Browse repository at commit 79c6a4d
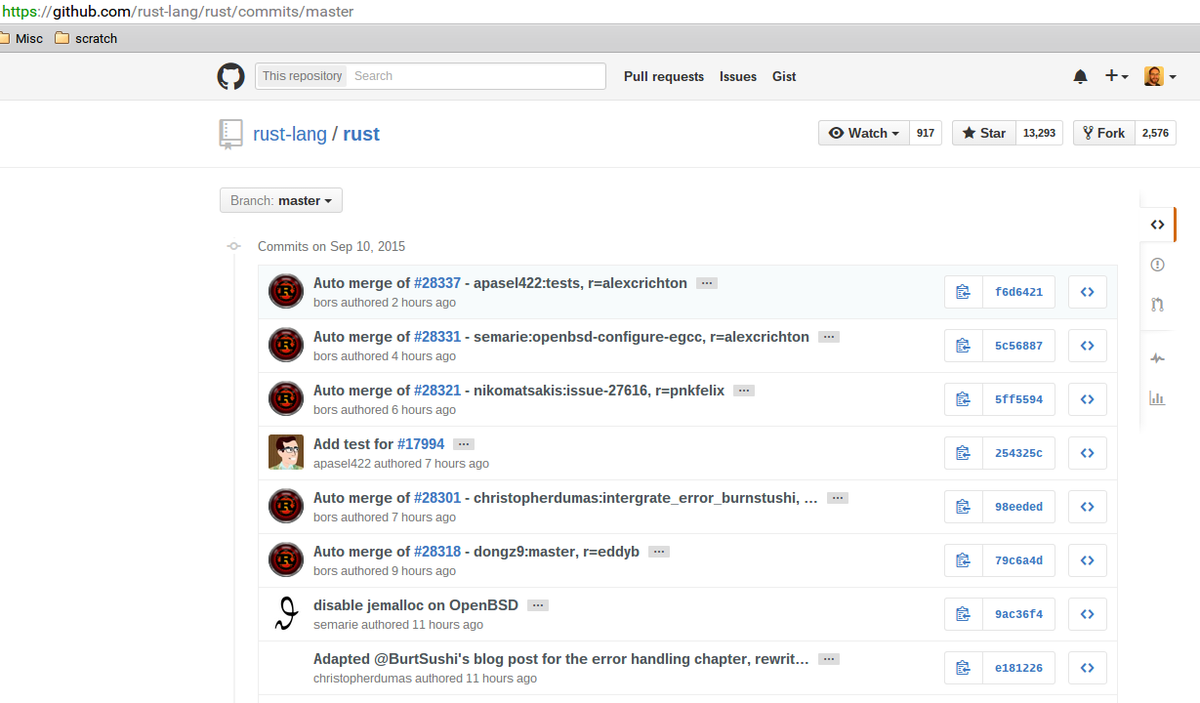The image size is (1200, 703). [x=1087, y=560]
